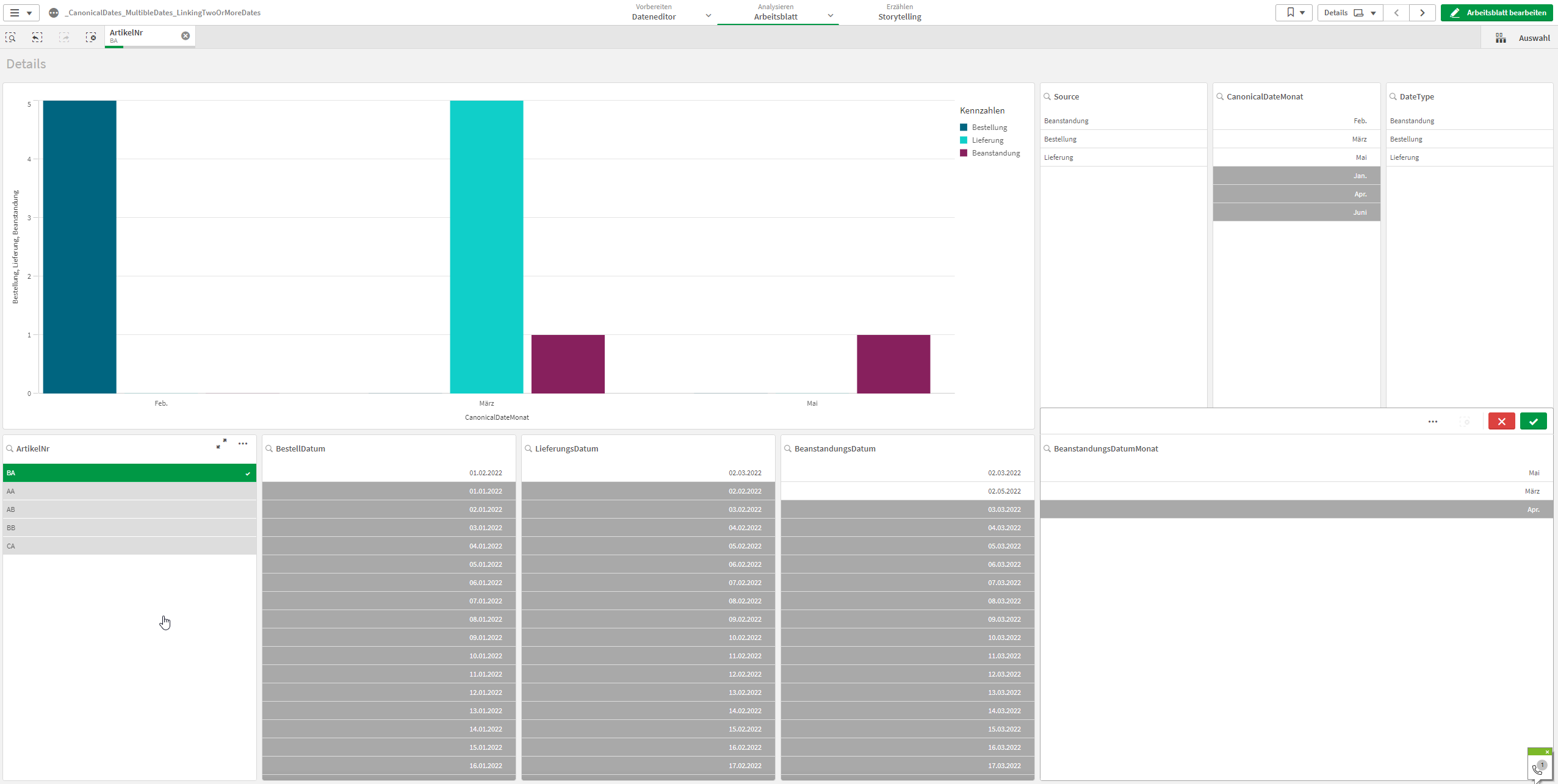The width and height of the screenshot is (1558, 784).
Task: Select 02.05.2022 in BeanstandungsDatum
Action: (907, 491)
